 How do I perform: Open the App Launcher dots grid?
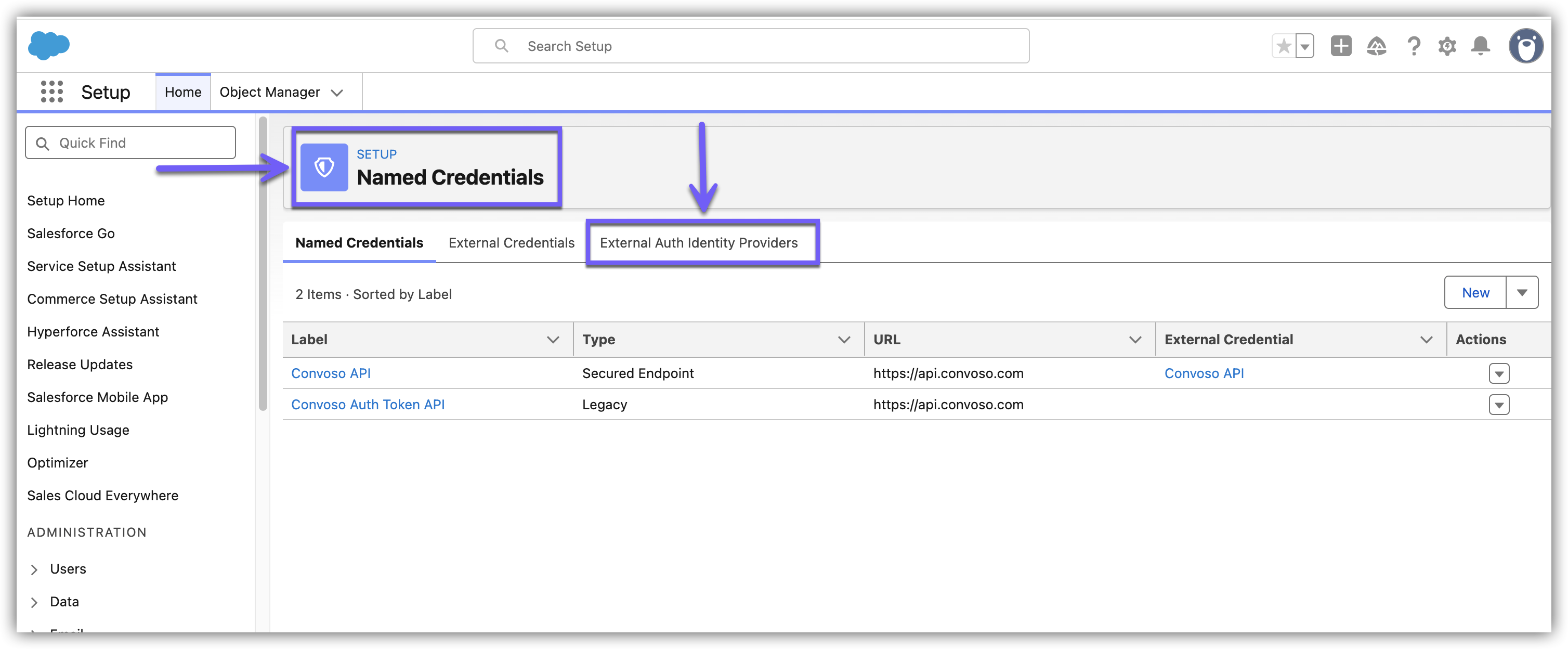pos(52,92)
